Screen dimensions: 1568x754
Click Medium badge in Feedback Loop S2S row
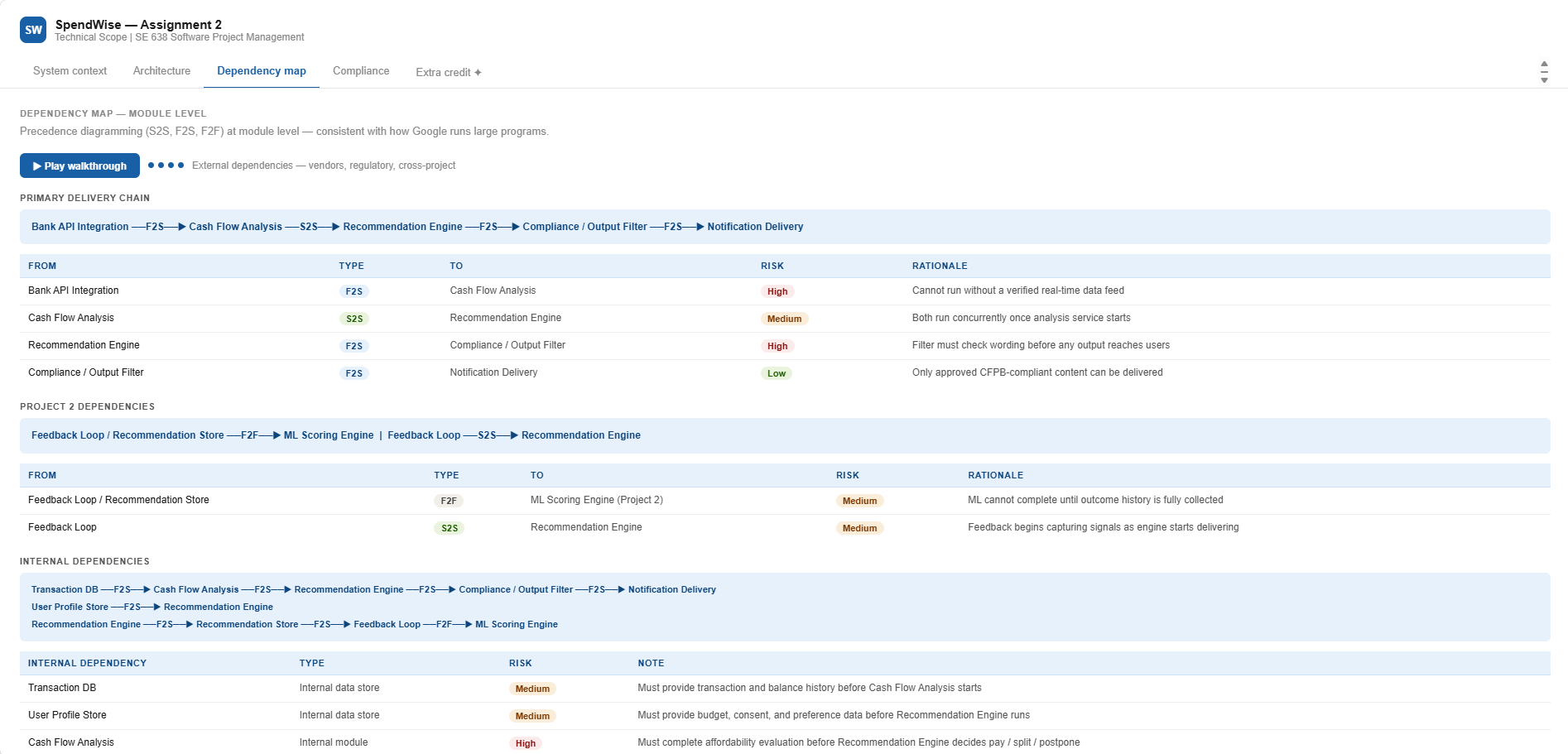pos(859,528)
